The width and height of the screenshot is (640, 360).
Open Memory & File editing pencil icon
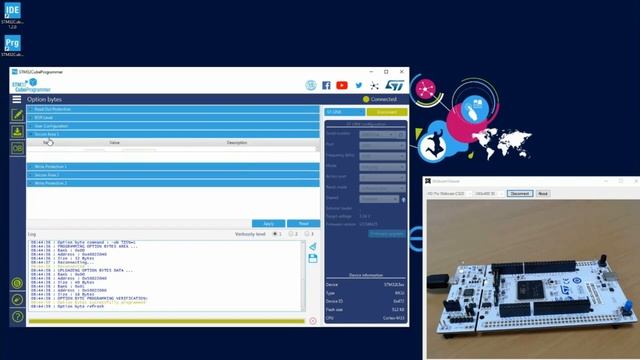18,115
